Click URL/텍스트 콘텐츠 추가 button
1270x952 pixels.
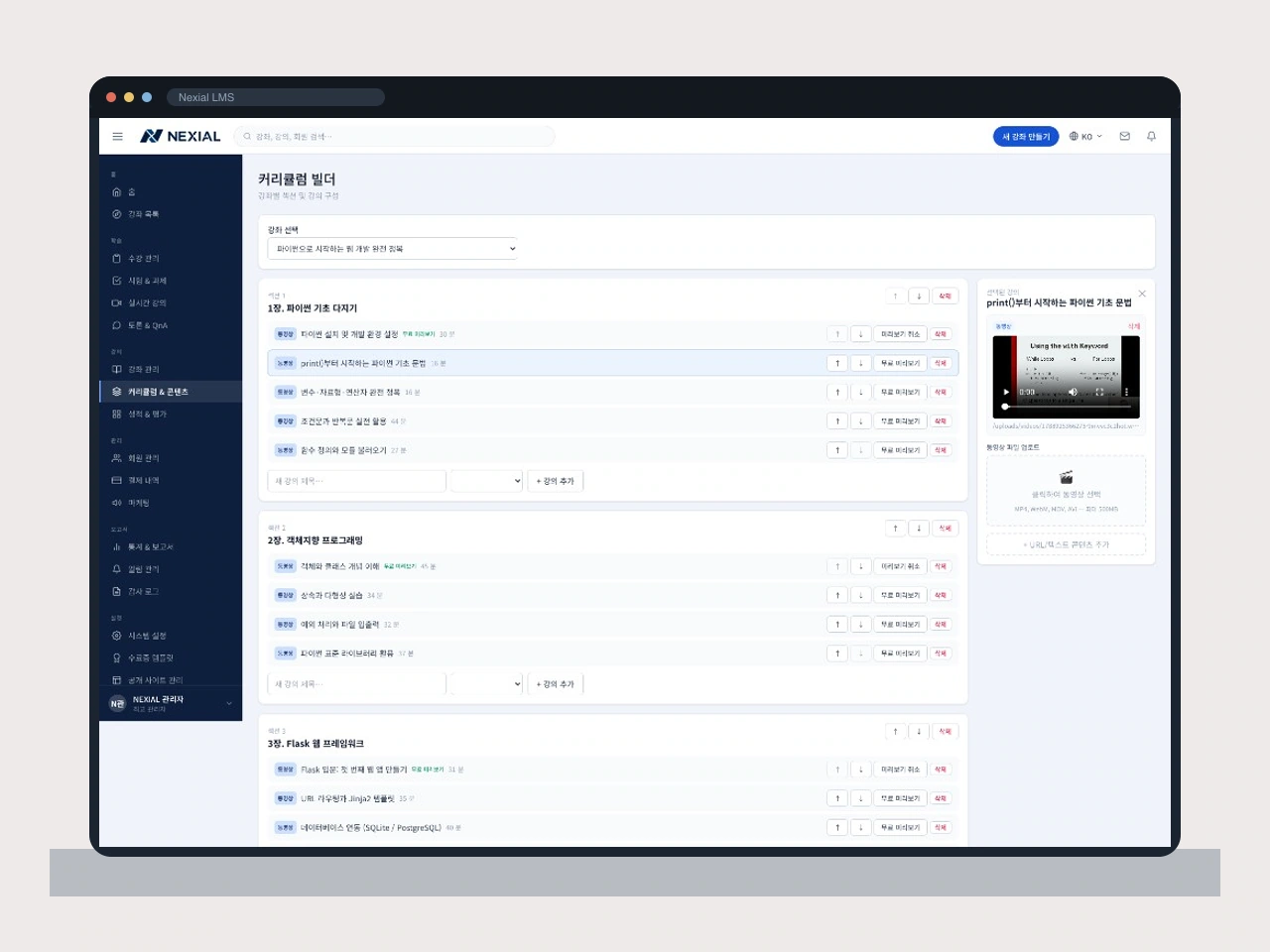[x=1067, y=544]
